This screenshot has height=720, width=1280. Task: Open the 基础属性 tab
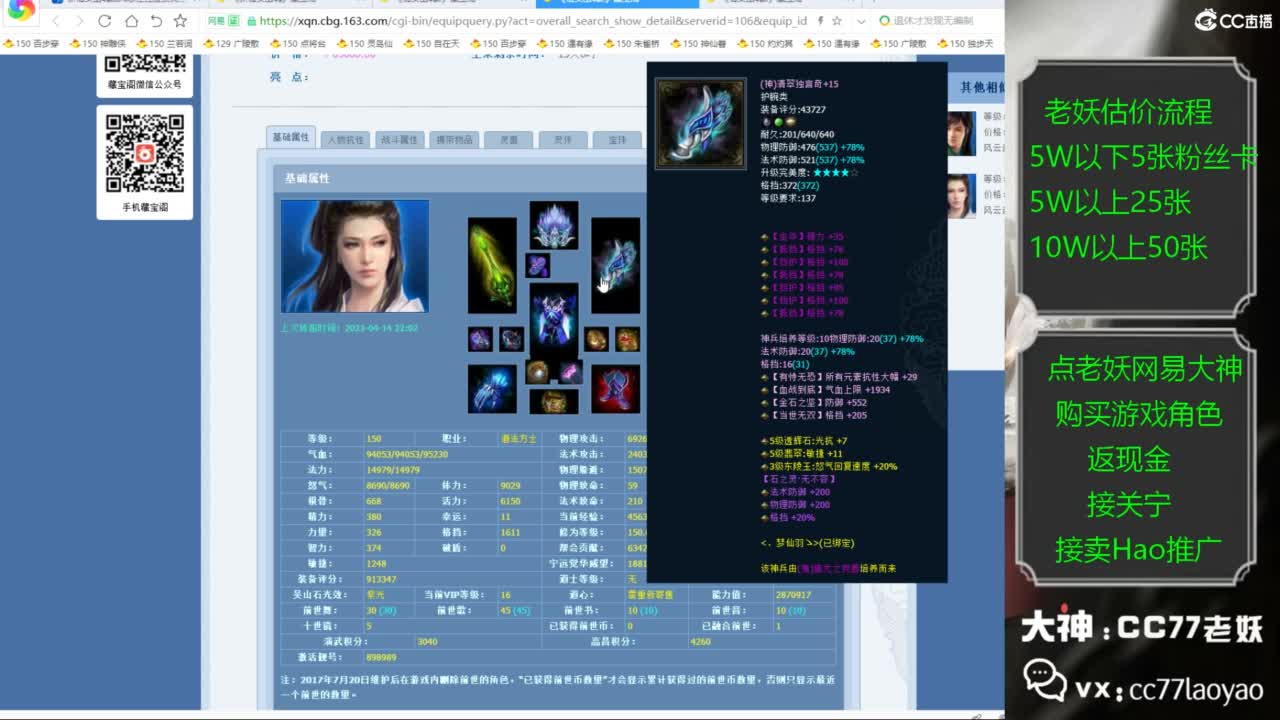(x=291, y=137)
